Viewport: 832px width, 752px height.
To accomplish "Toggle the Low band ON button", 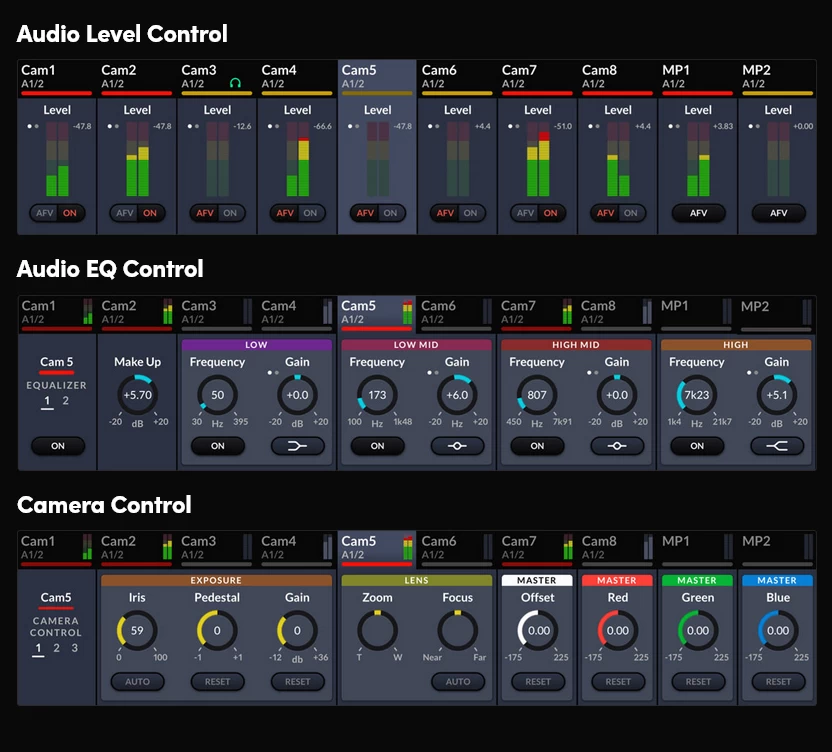I will pos(217,446).
